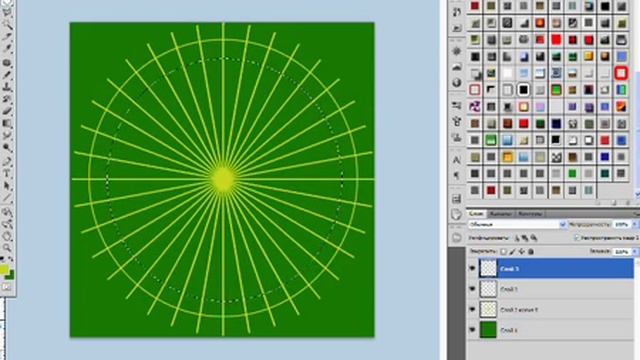Select the Eyedropper tool

pyautogui.click(x=7, y=49)
